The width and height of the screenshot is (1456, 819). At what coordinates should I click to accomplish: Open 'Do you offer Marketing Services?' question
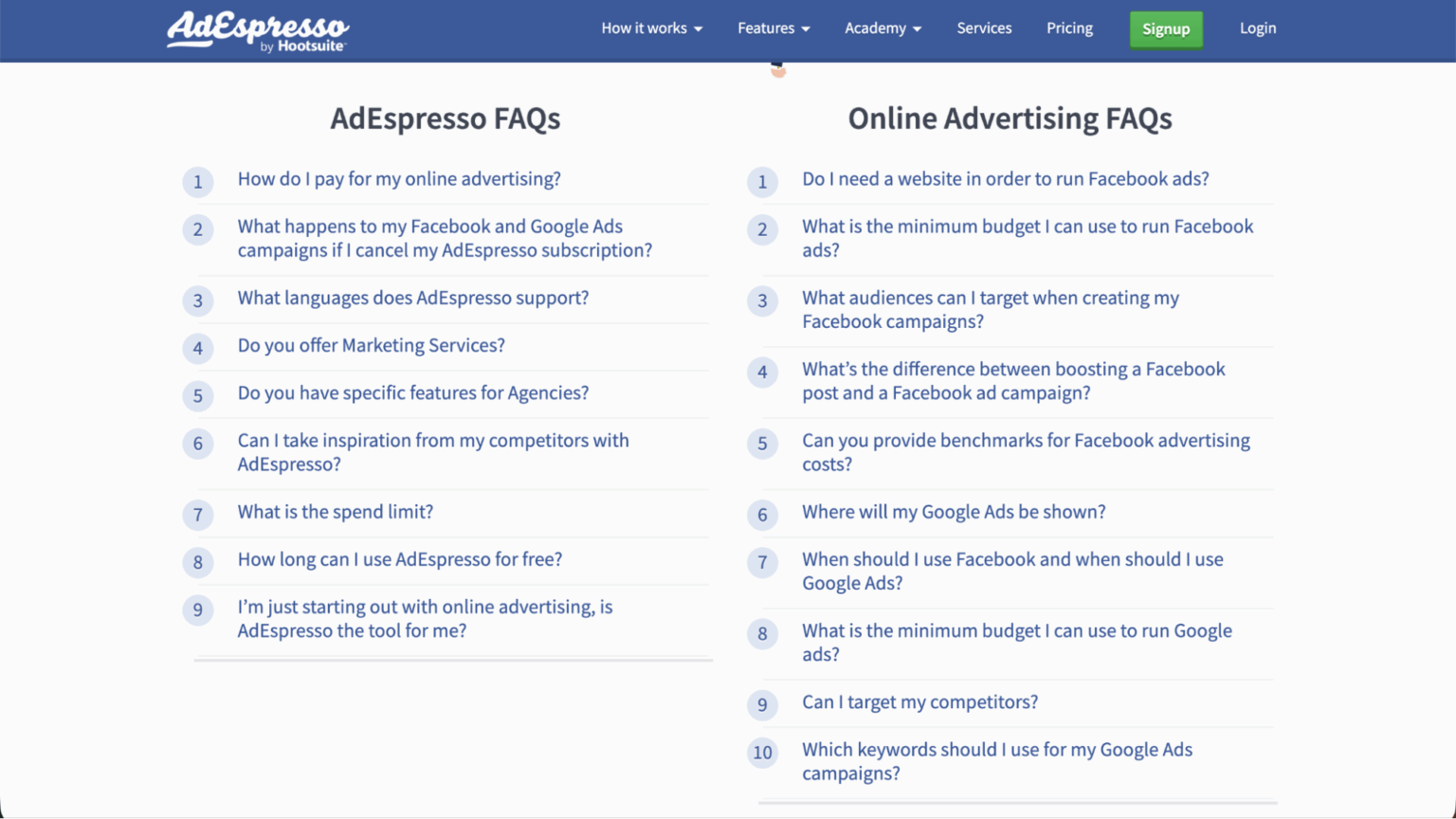[371, 346]
